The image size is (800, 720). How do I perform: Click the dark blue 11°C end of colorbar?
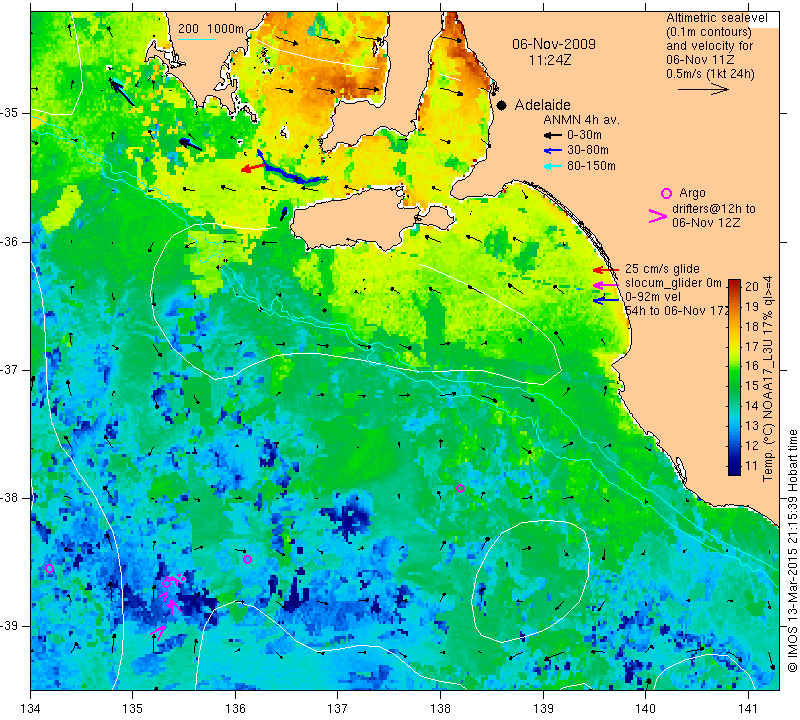click(734, 470)
